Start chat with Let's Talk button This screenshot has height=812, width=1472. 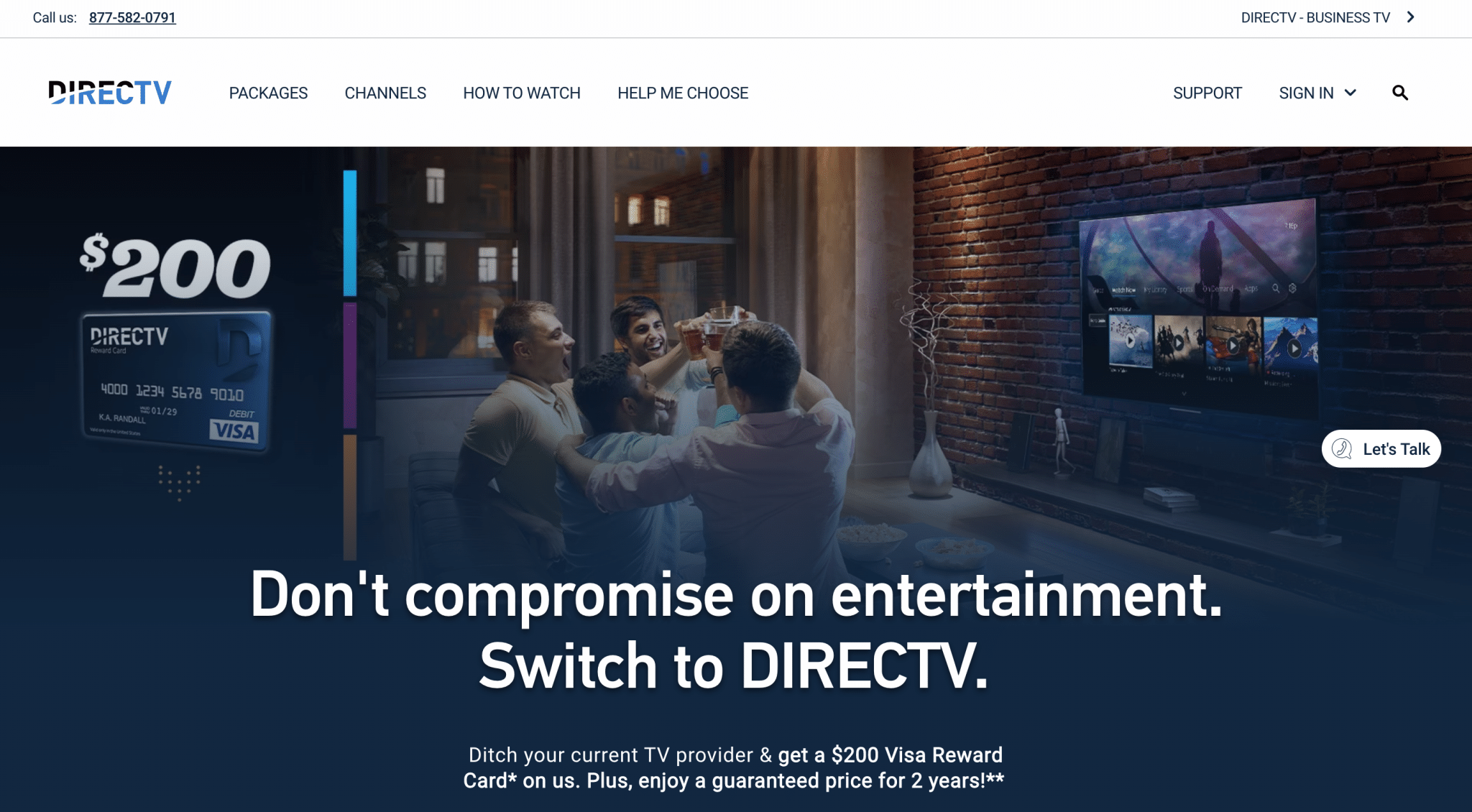[1381, 449]
